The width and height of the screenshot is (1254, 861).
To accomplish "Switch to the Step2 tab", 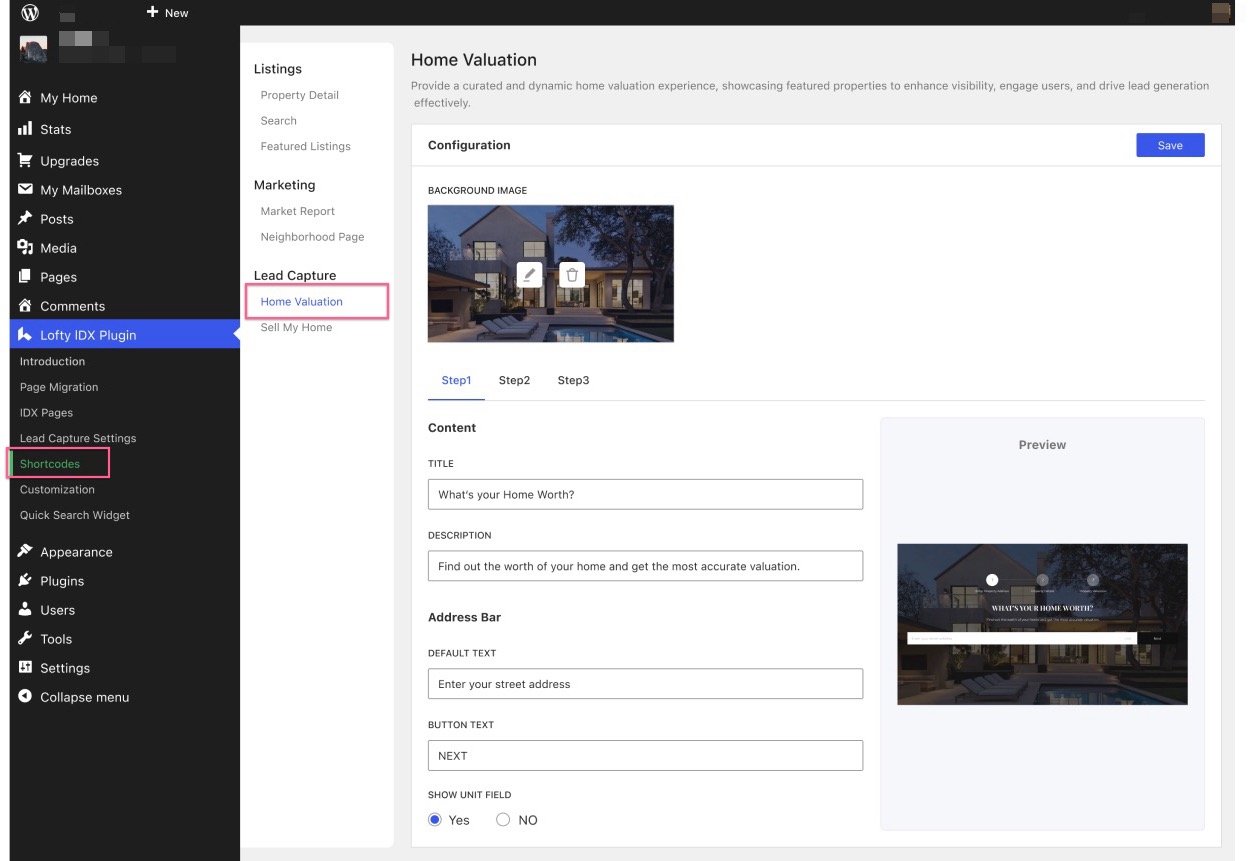I will [514, 380].
